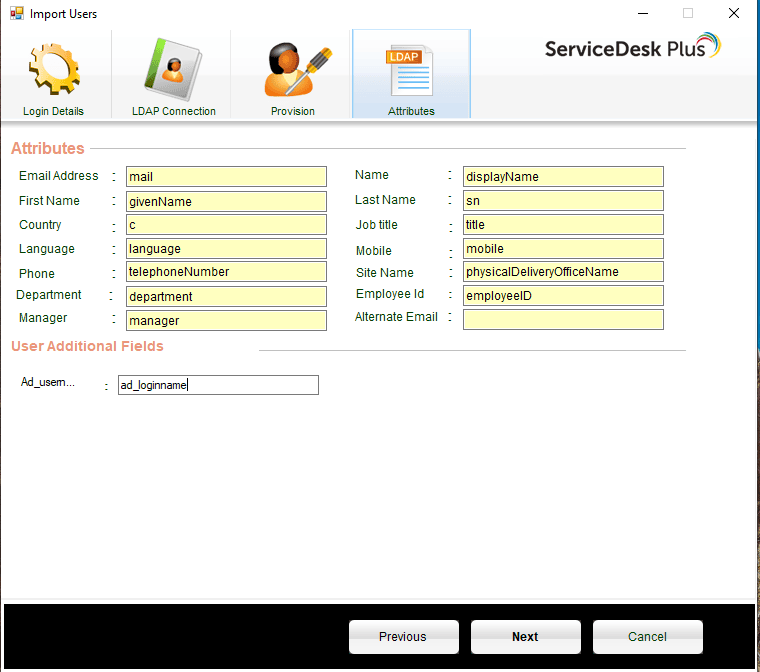This screenshot has width=760, height=672.
Task: Focus the Name field with displayName
Action: pos(563,177)
